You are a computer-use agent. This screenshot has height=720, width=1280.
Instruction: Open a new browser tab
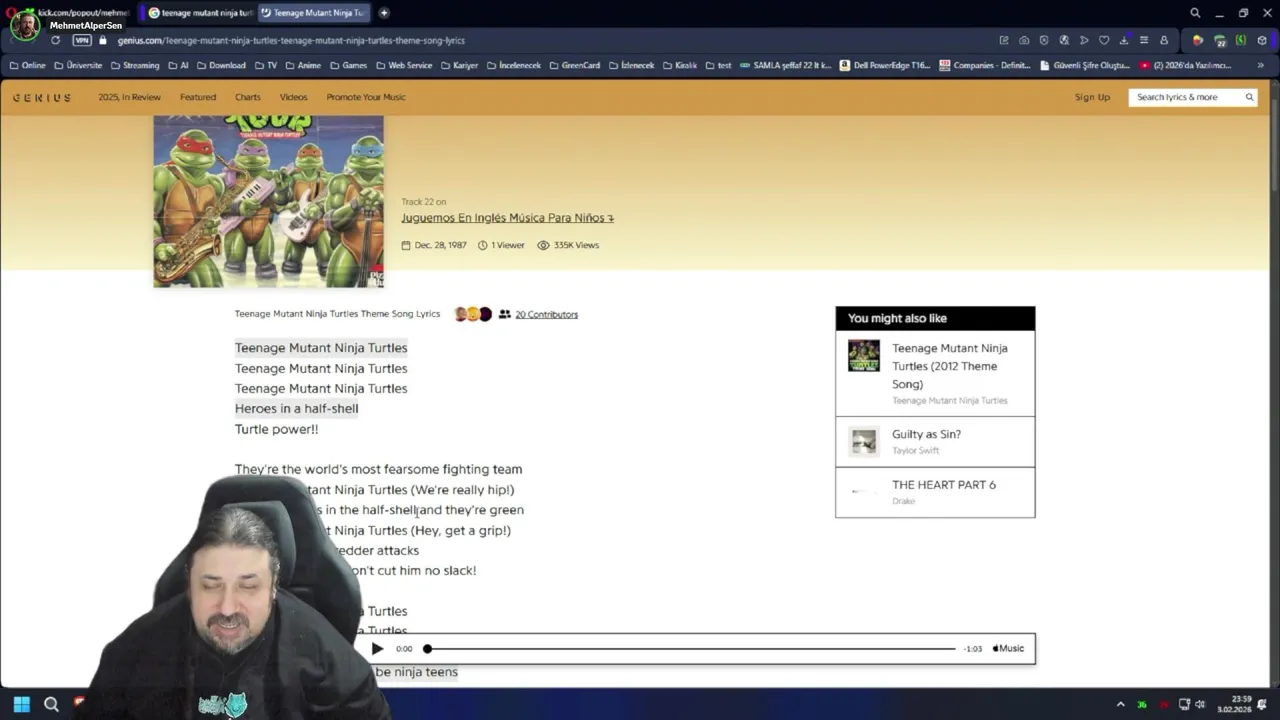pos(384,13)
